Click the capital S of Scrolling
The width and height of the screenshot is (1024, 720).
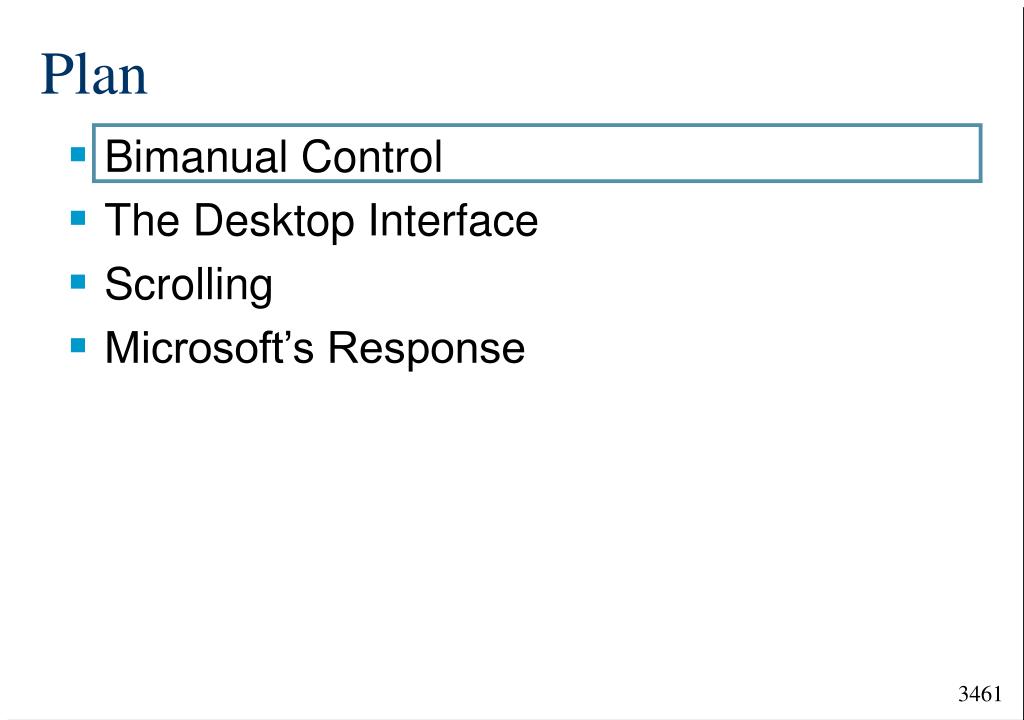(x=118, y=283)
